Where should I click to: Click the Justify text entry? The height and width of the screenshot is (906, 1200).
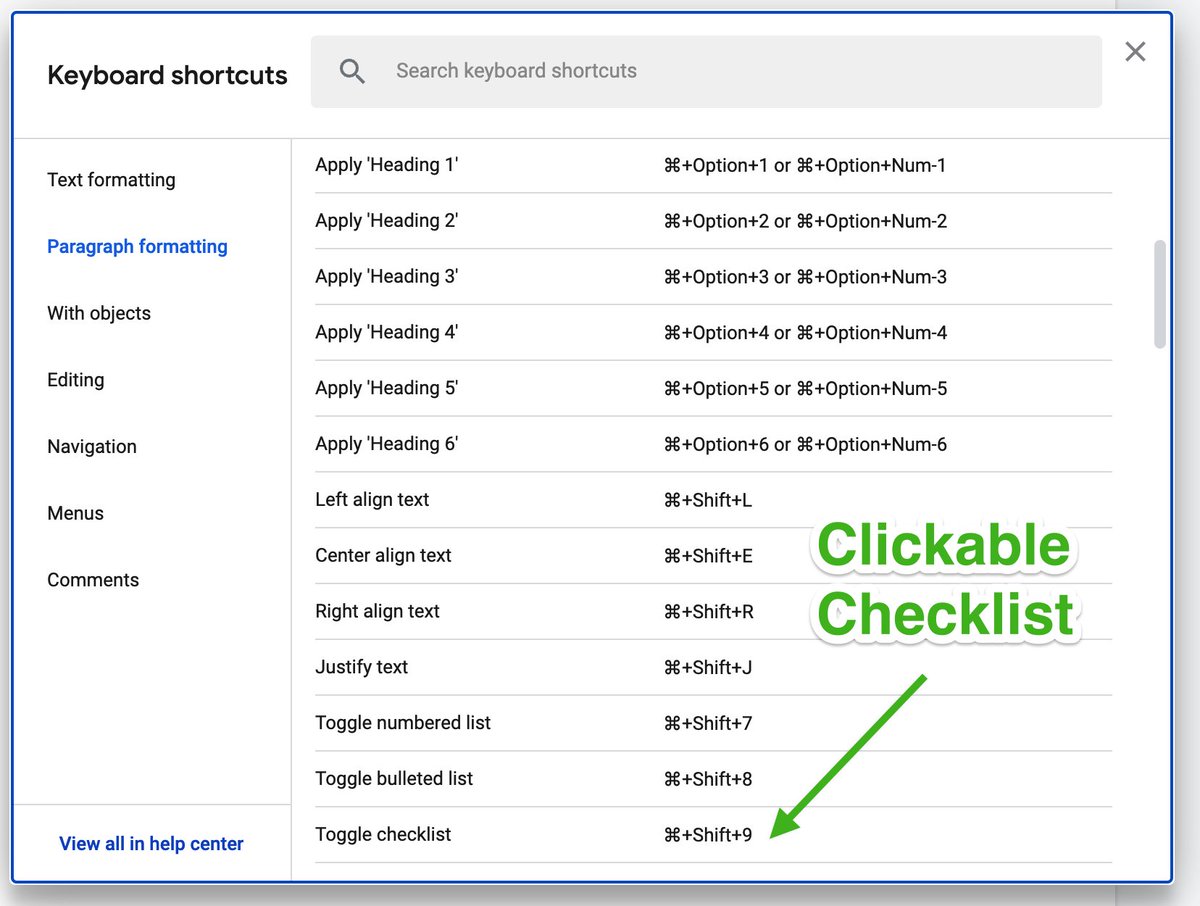(x=361, y=667)
